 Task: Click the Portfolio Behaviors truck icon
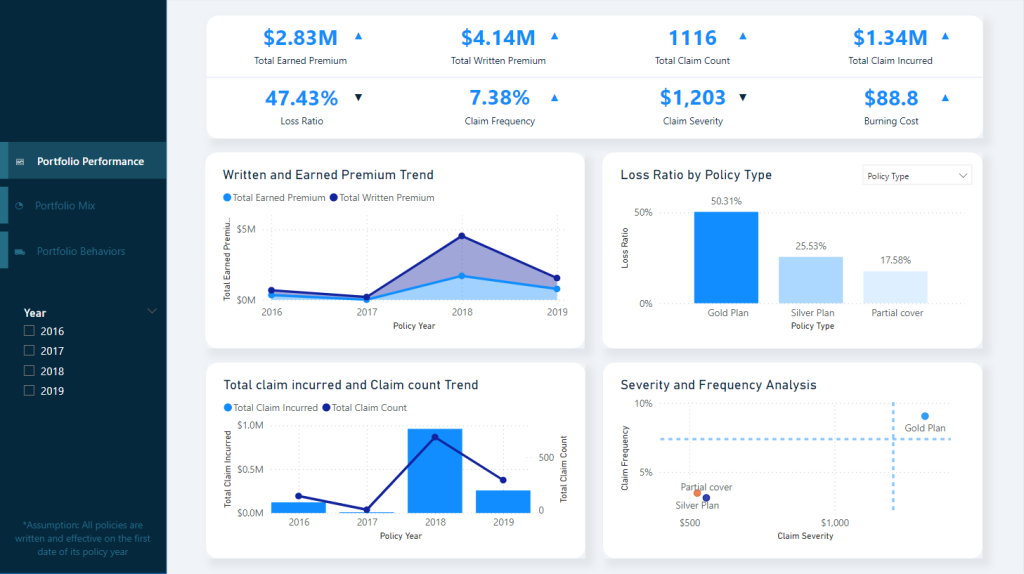point(20,251)
